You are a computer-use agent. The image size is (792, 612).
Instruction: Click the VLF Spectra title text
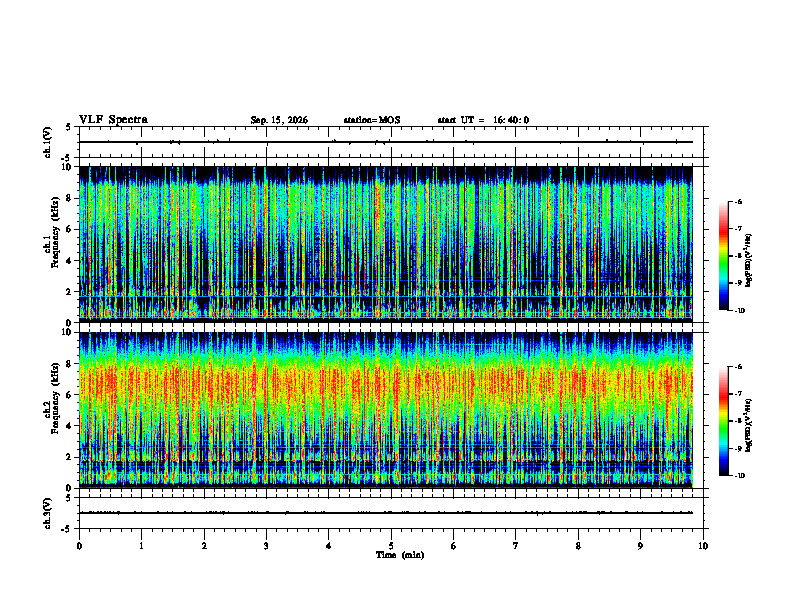pos(113,120)
